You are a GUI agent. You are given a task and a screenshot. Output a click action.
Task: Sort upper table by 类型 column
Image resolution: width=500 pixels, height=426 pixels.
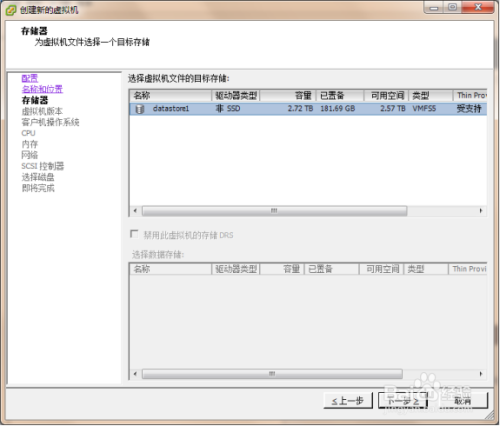pyautogui.click(x=430, y=96)
